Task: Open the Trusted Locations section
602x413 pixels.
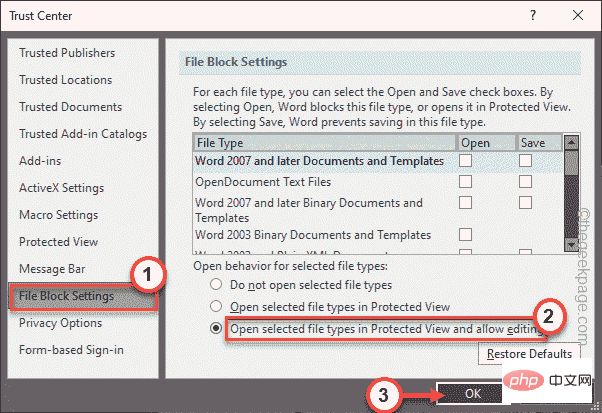Action: click(x=66, y=80)
